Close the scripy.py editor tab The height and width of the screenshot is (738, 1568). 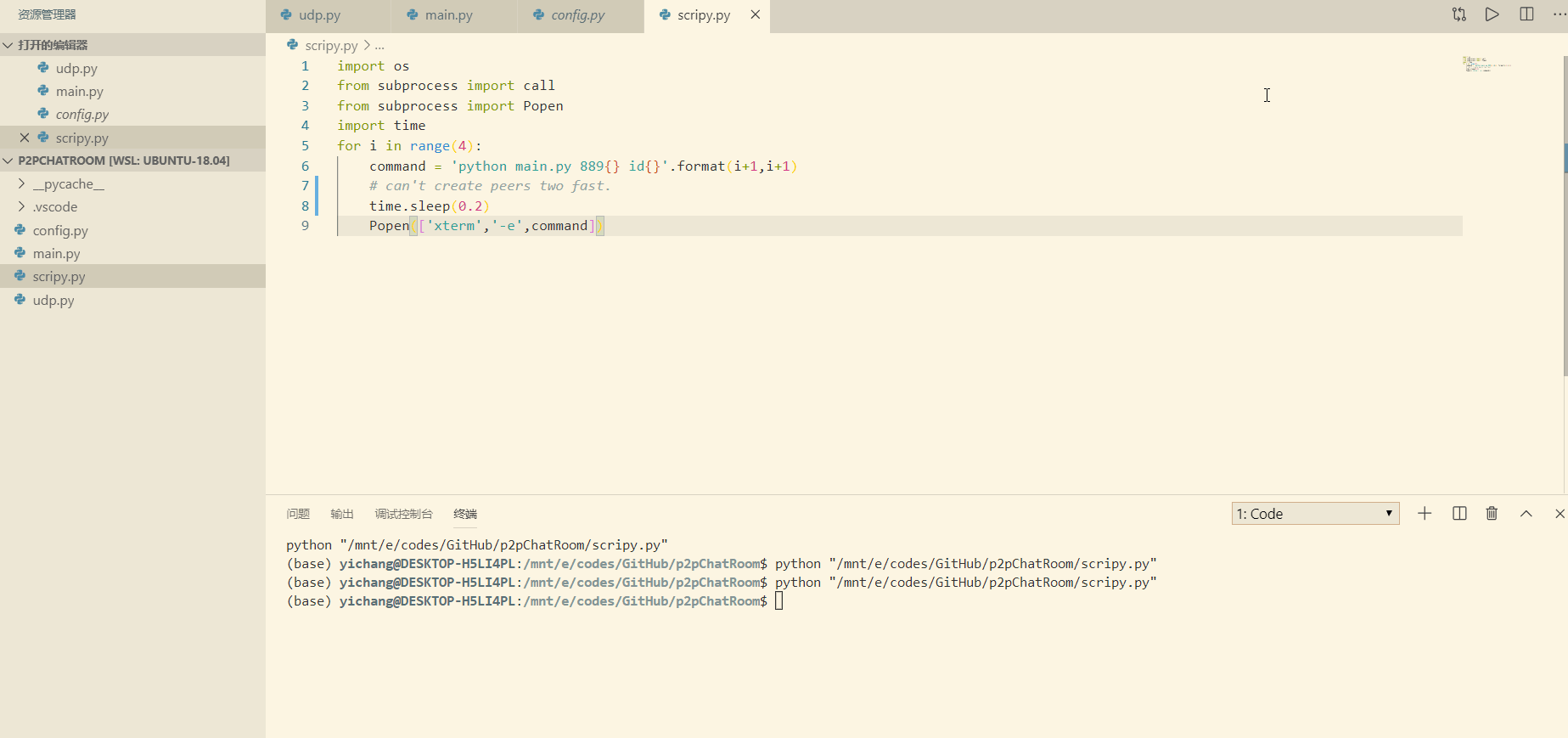click(x=755, y=14)
